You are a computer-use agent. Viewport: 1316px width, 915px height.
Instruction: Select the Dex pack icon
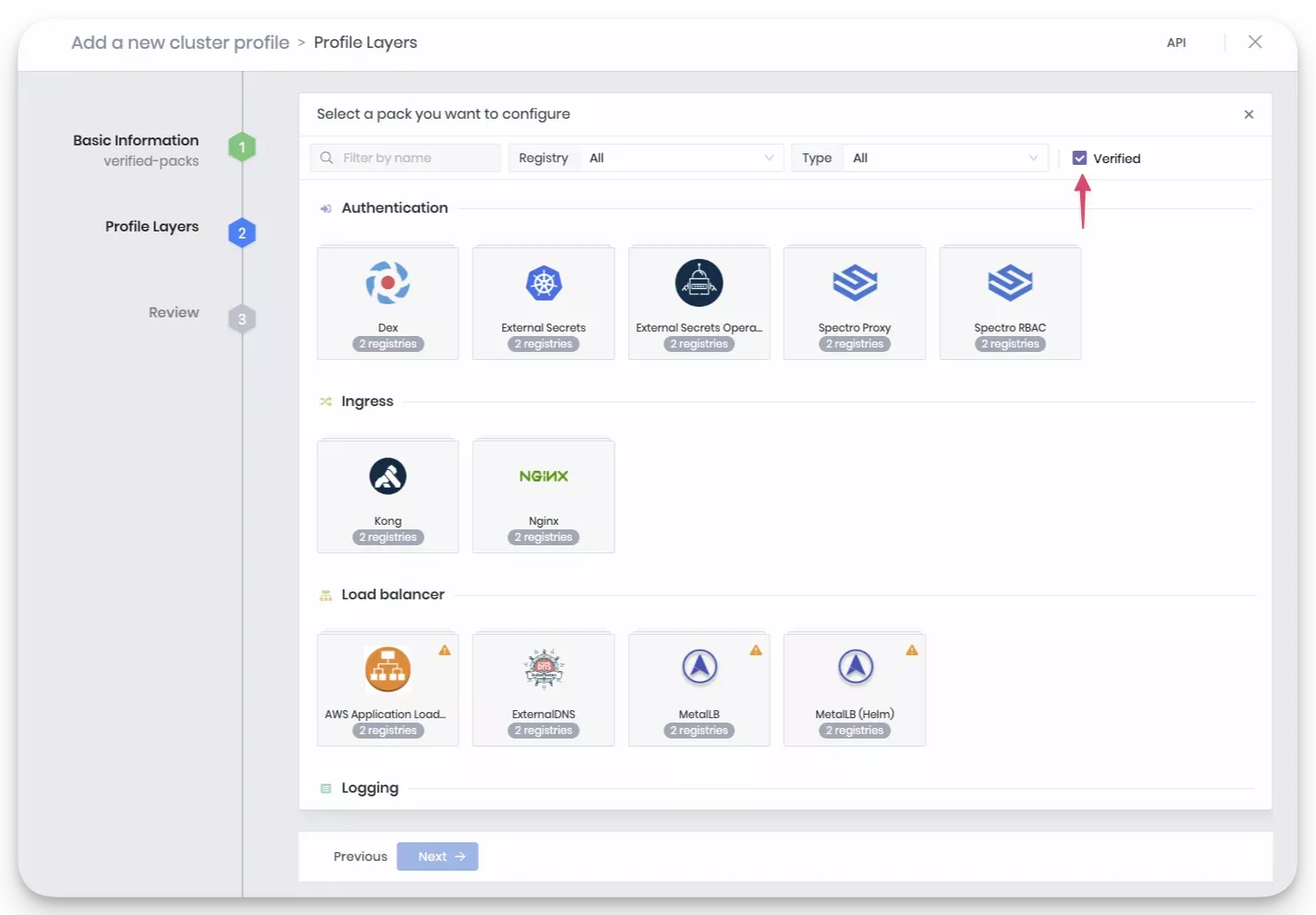coord(388,284)
